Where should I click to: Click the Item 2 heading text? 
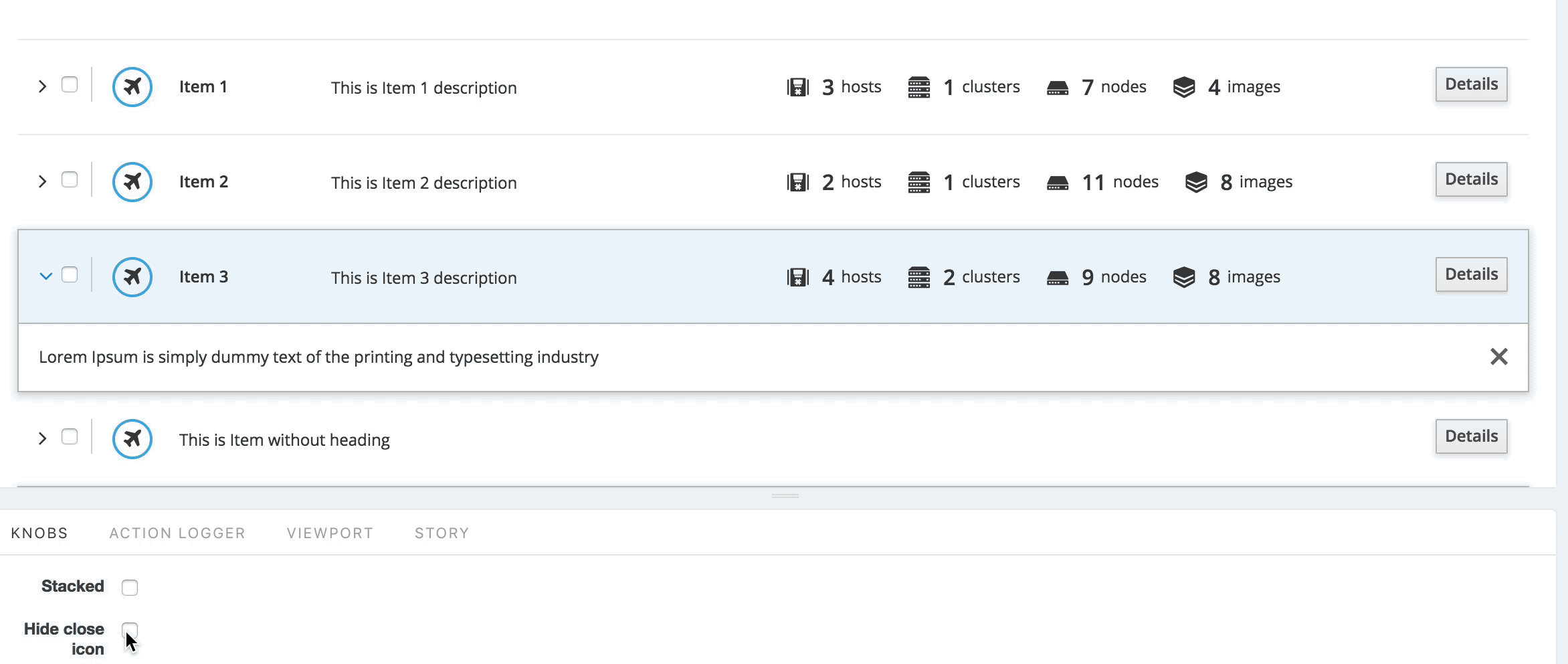(203, 182)
